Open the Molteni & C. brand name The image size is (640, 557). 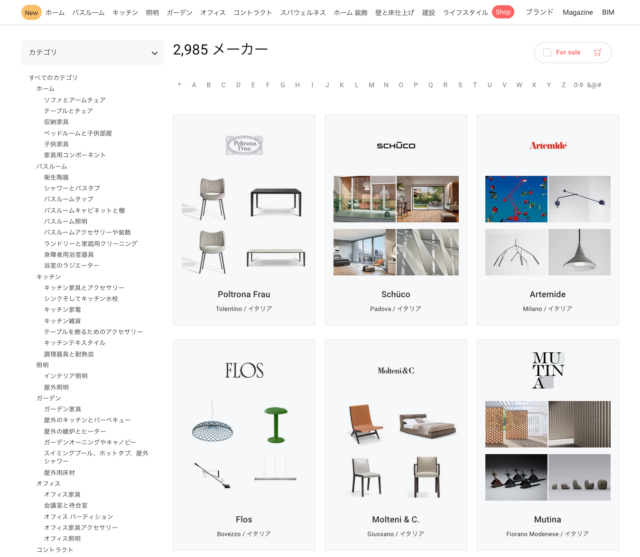396,519
